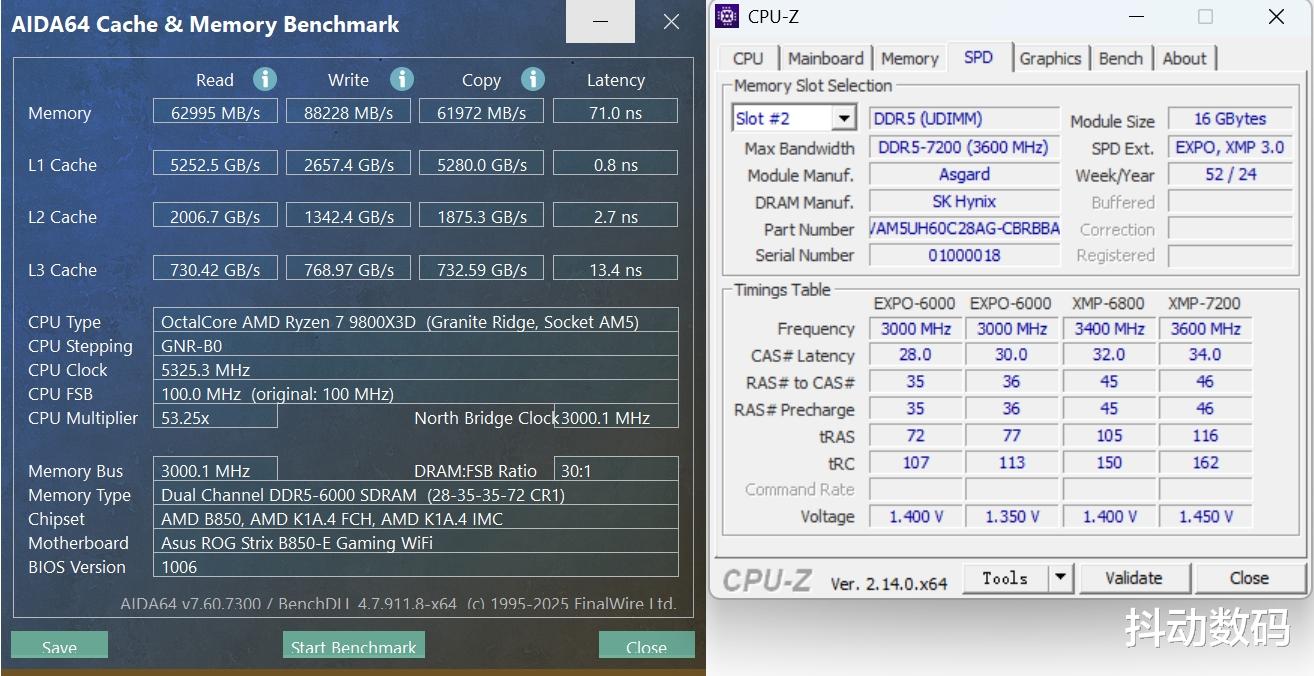Click the Close button at AIDA64 bottom
The height and width of the screenshot is (676, 1314).
646,645
